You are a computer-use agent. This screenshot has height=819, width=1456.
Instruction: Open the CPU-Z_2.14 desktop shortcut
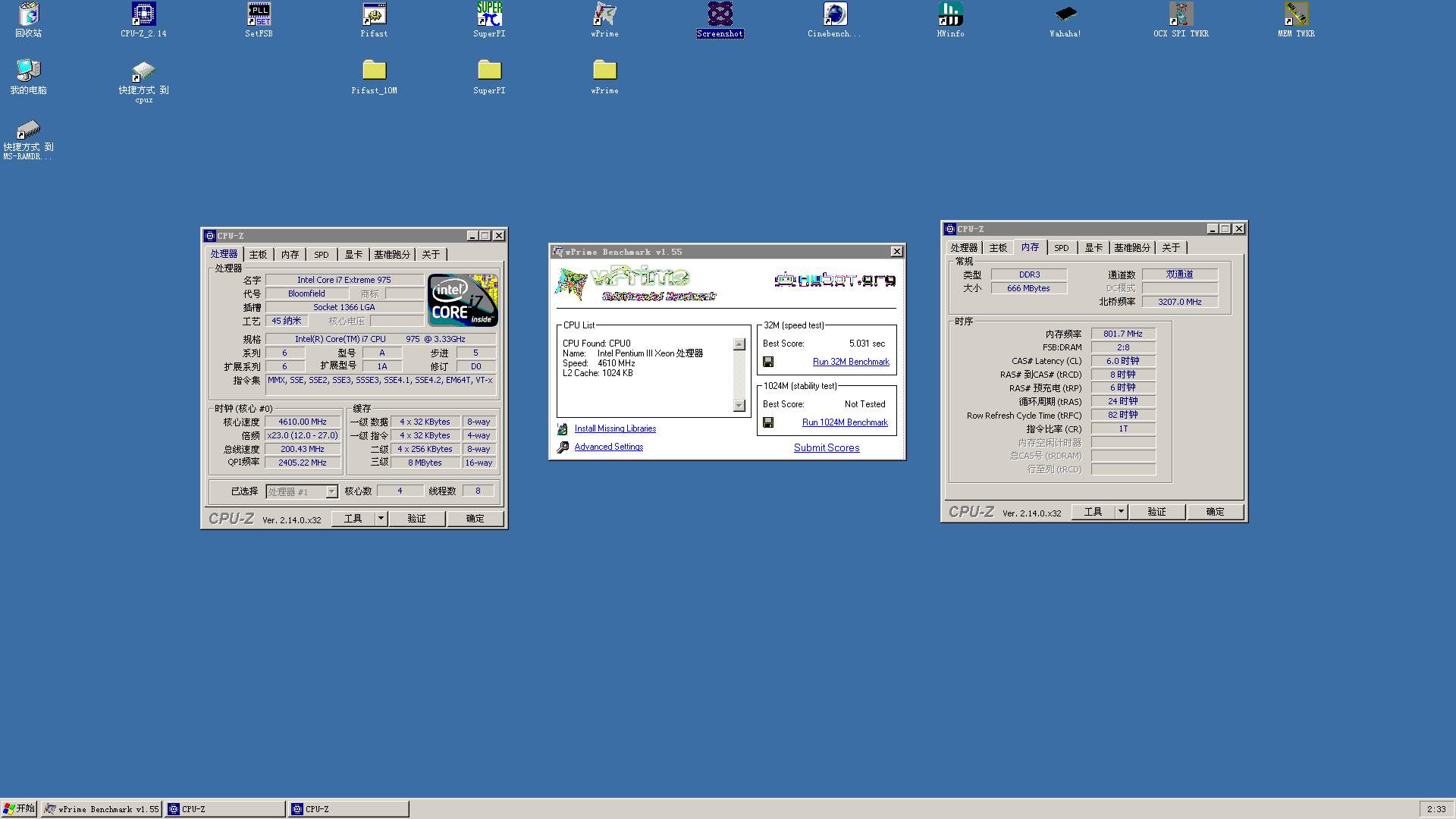click(x=143, y=20)
